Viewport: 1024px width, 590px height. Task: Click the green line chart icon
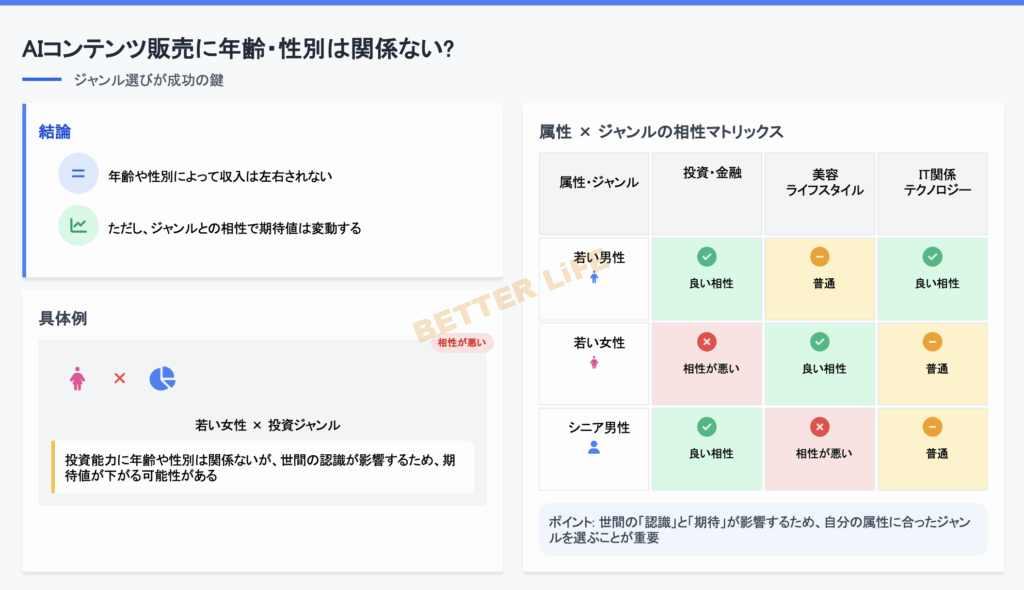click(78, 226)
